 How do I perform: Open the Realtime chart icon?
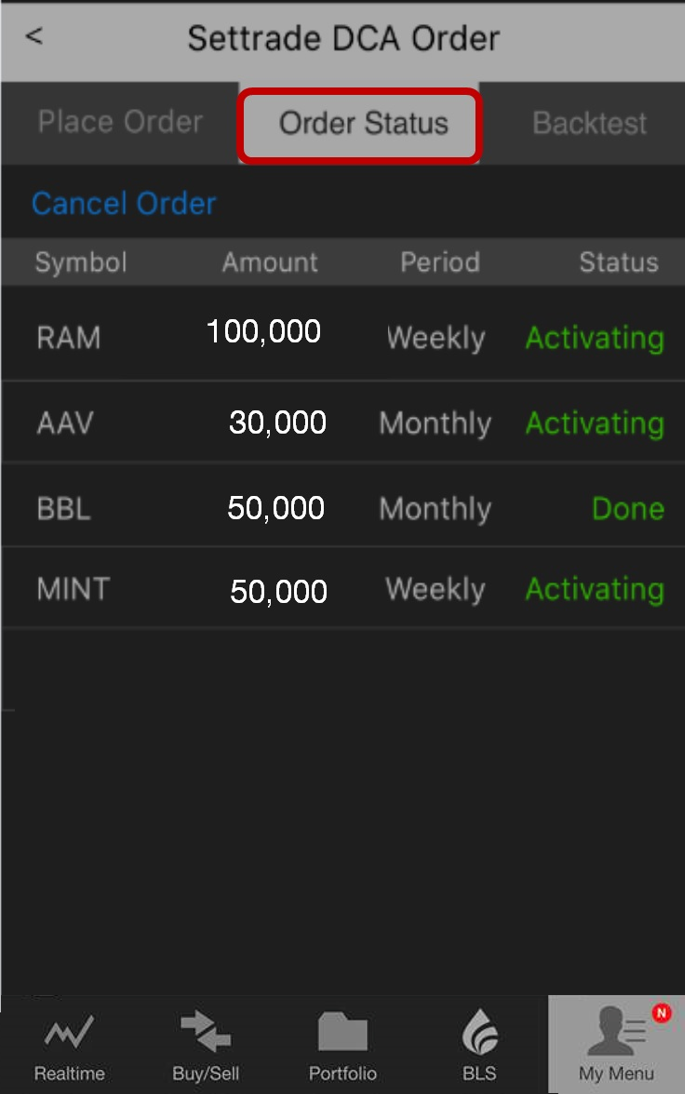pos(69,1034)
